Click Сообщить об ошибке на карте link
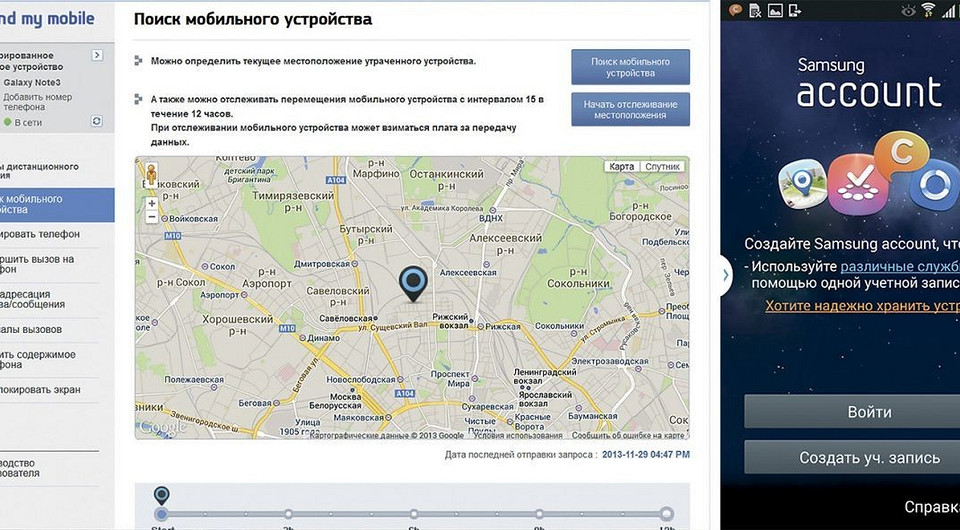 tap(628, 435)
